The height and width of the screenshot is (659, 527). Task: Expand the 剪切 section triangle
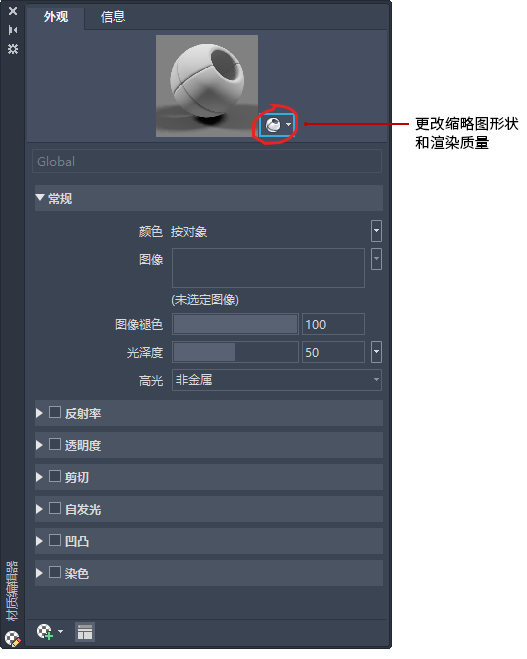(40, 477)
